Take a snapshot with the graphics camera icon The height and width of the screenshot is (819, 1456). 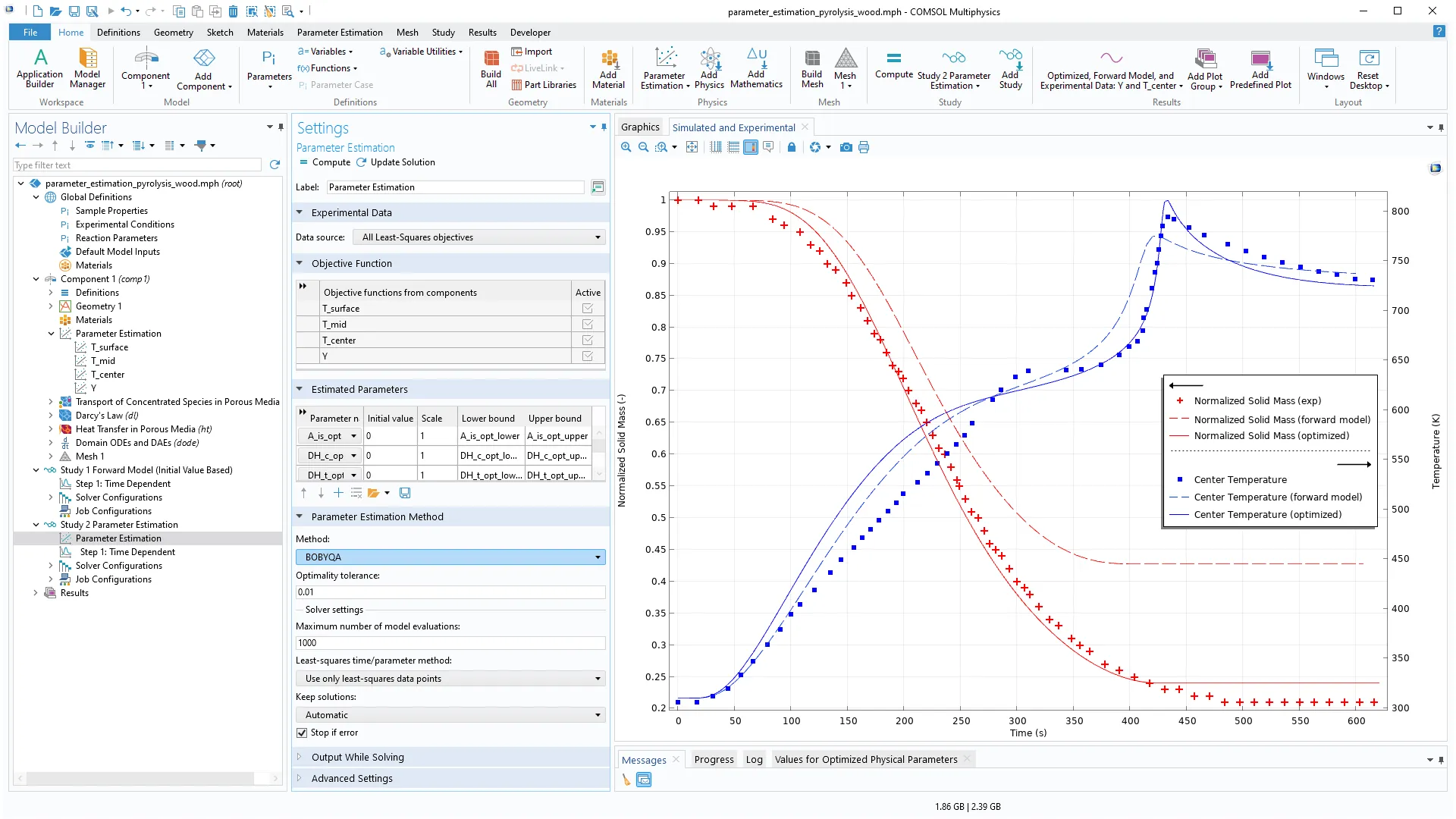846,147
